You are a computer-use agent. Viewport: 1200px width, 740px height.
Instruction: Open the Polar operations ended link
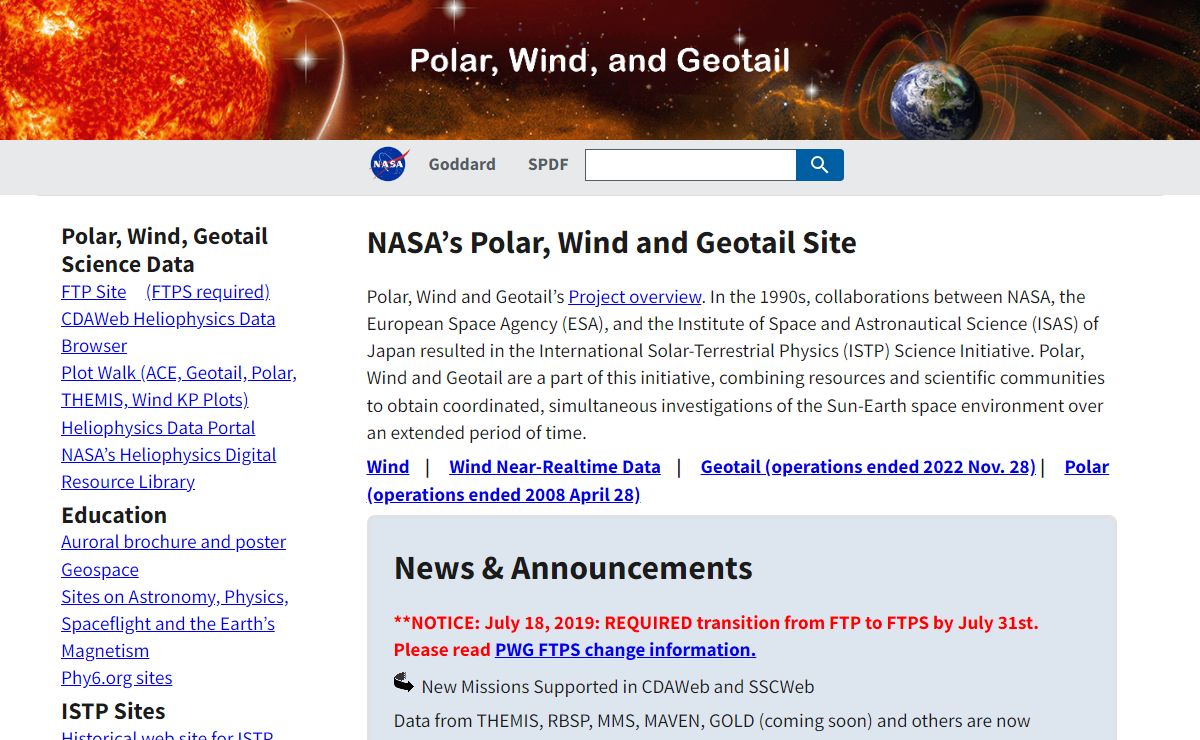tap(738, 481)
